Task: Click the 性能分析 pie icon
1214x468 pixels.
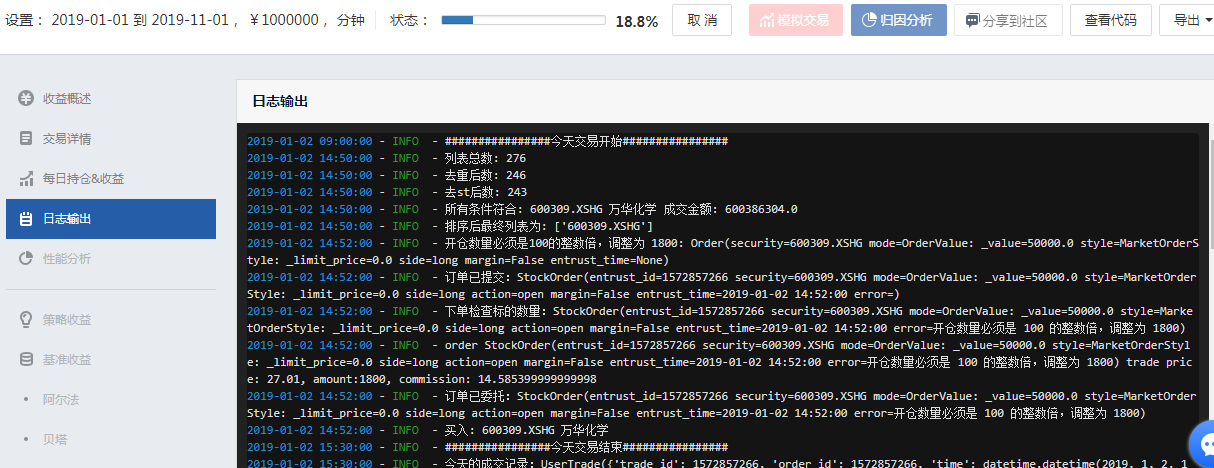Action: click(27, 258)
